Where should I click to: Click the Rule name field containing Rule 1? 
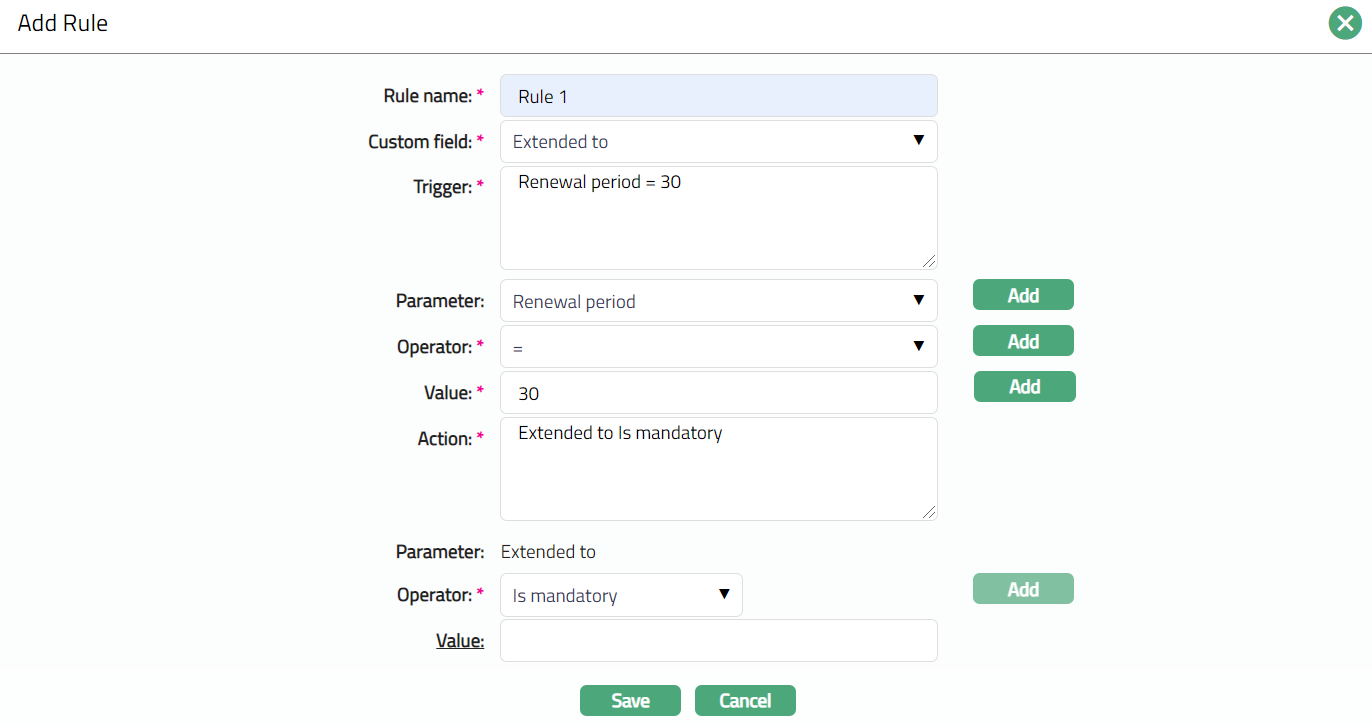point(718,96)
